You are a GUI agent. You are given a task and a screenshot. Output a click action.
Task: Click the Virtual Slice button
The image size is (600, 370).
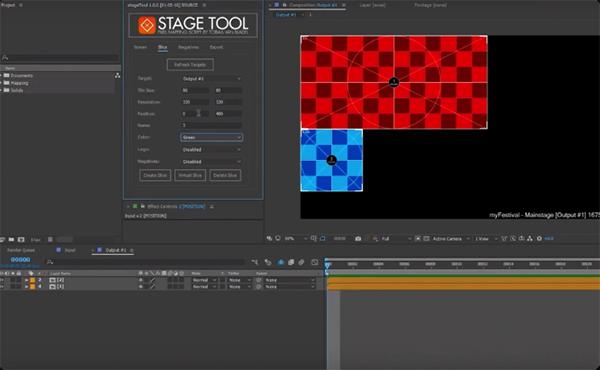[190, 175]
